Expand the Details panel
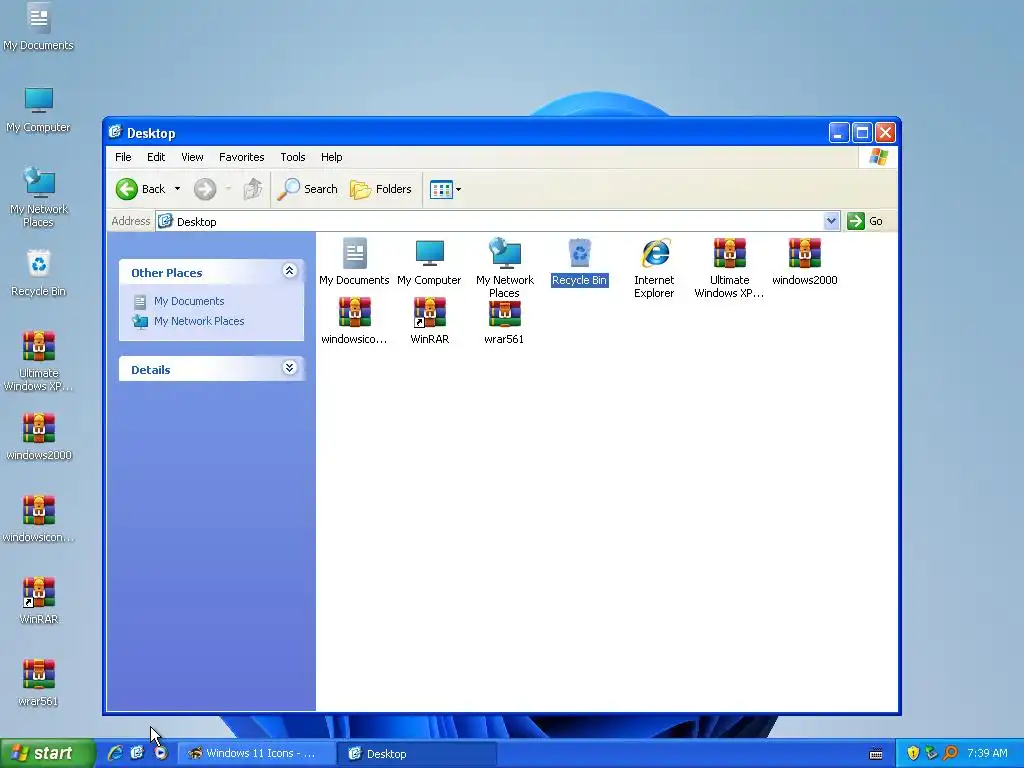This screenshot has height=768, width=1024. click(289, 368)
